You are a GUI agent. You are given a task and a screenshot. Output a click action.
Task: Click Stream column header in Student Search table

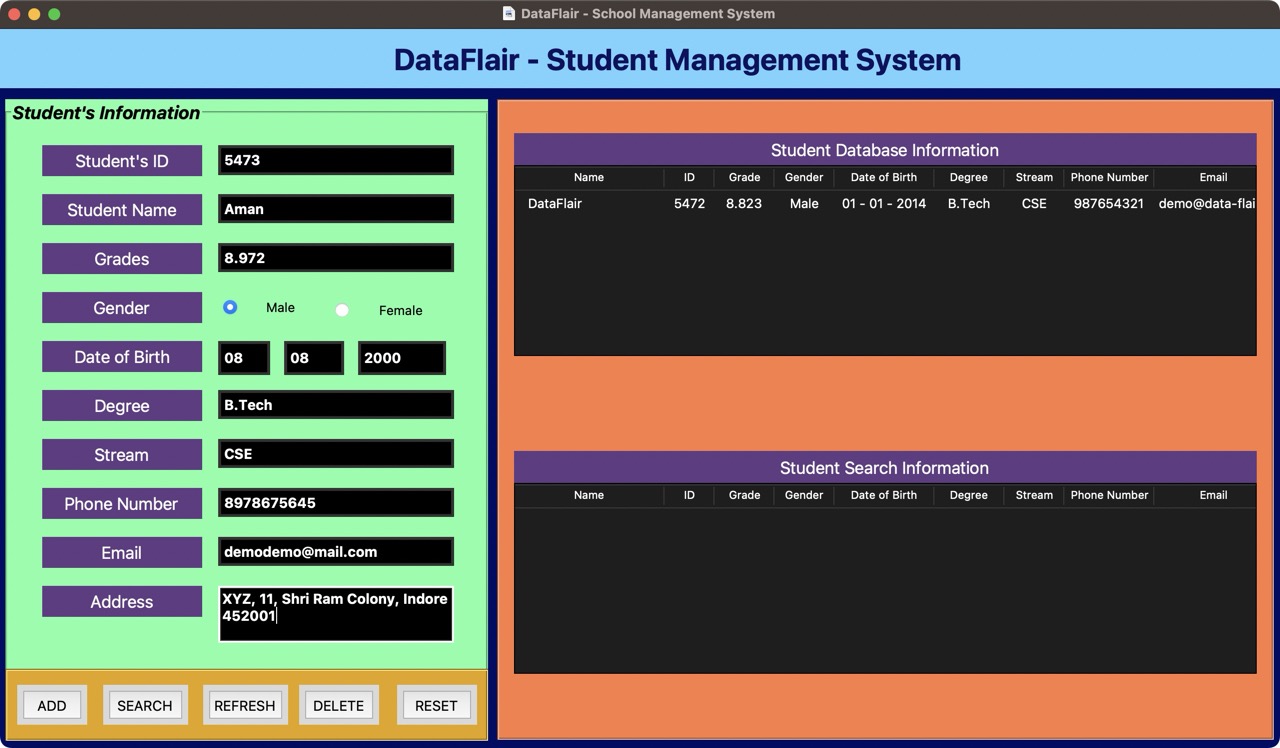tap(1034, 495)
